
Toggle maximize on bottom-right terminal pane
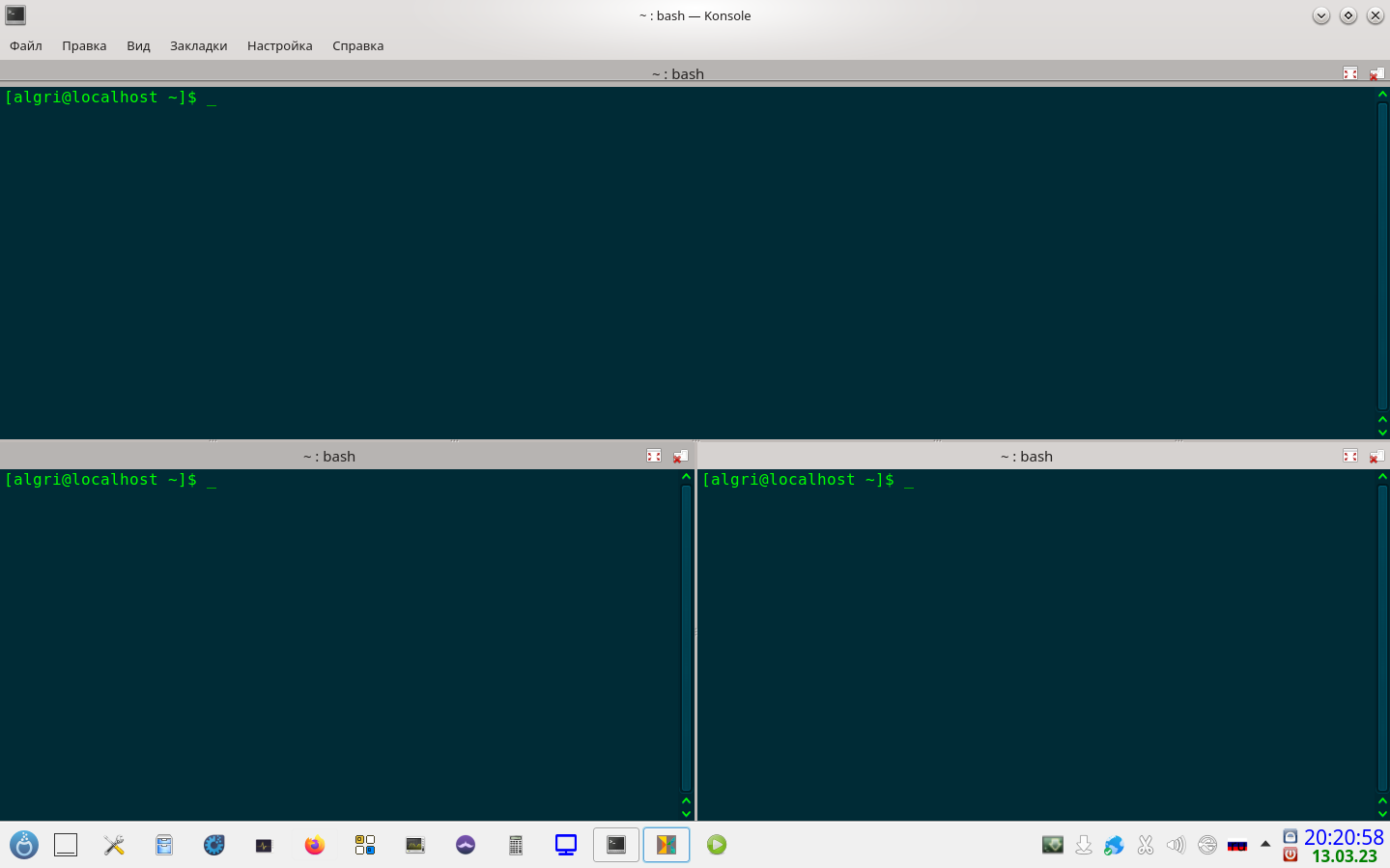tap(1349, 456)
